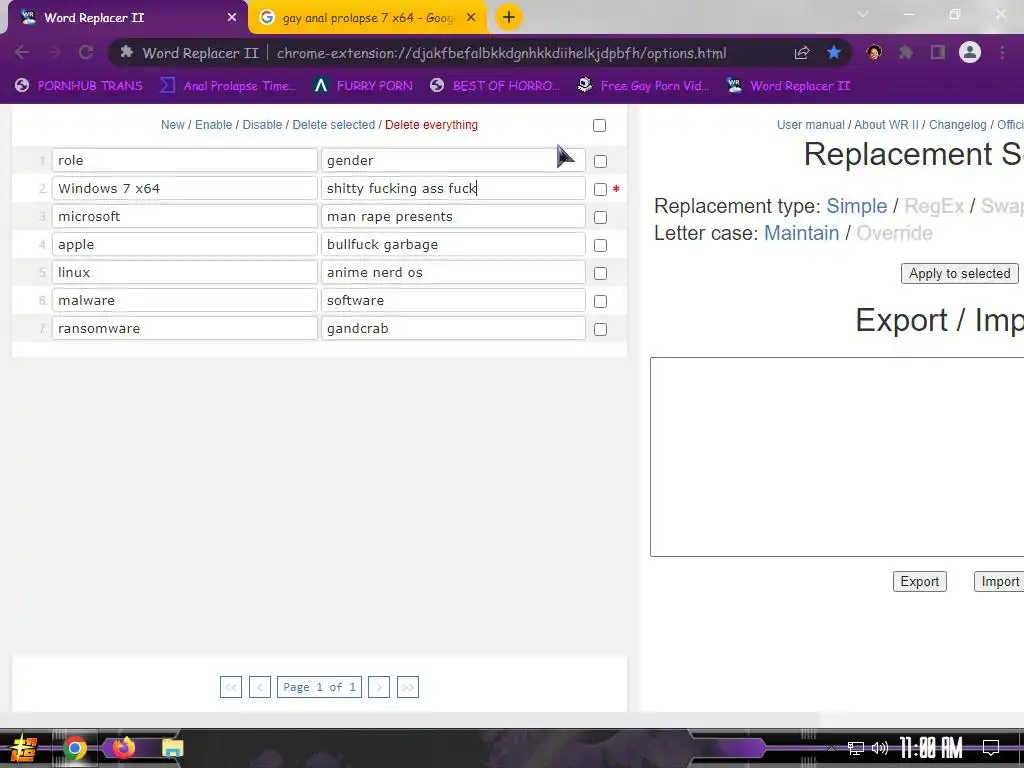Click the Enable link
Screen dimensions: 1024x768
[214, 125]
